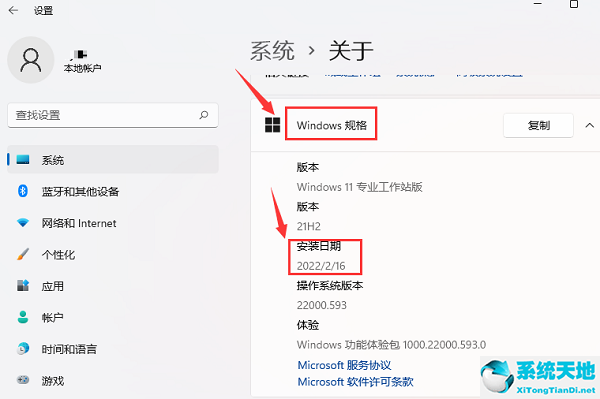Open Microsoft 软件许可条款 link
Viewport: 600px width, 399px height.
[355, 381]
